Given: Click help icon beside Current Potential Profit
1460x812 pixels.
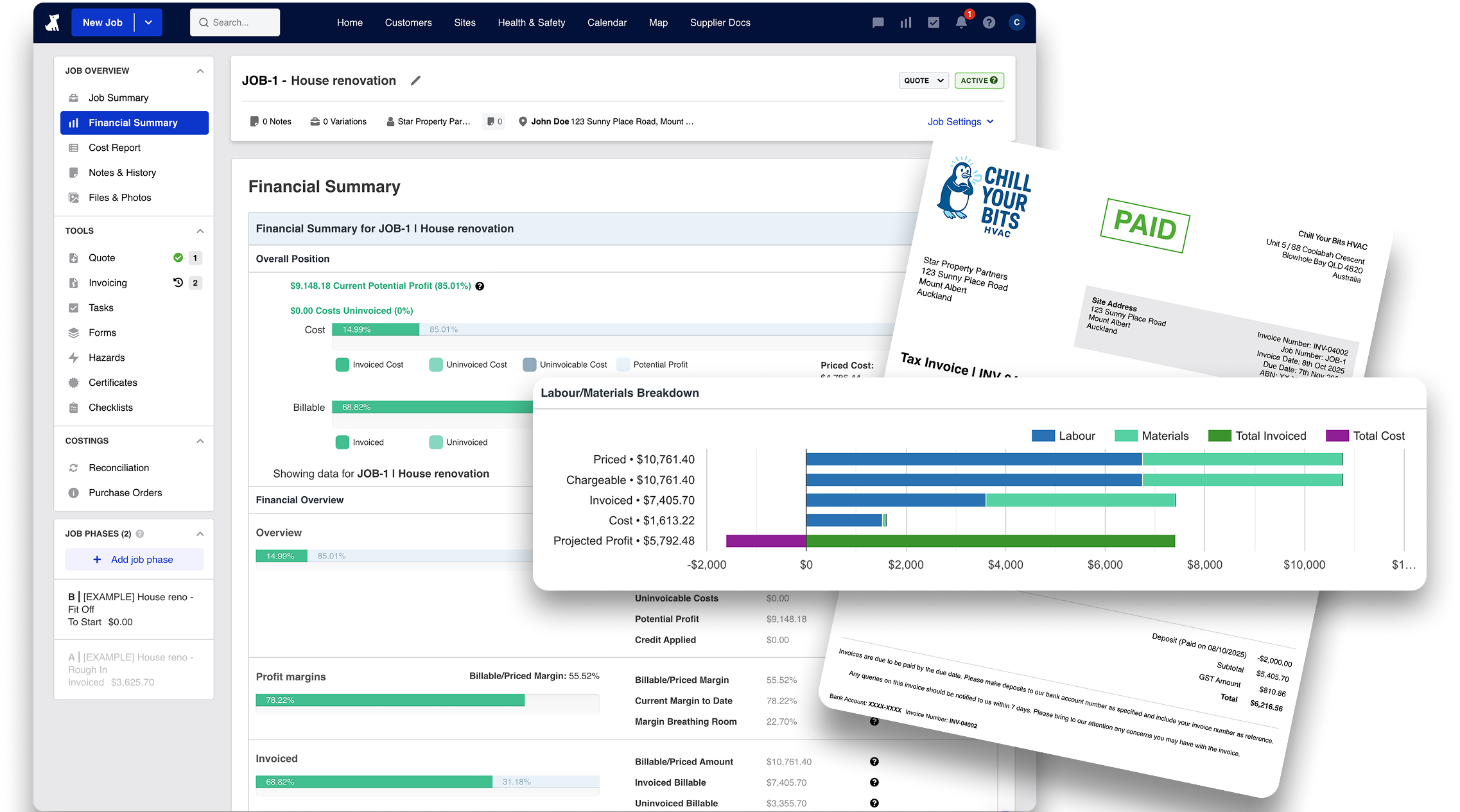Looking at the screenshot, I should click(x=480, y=286).
